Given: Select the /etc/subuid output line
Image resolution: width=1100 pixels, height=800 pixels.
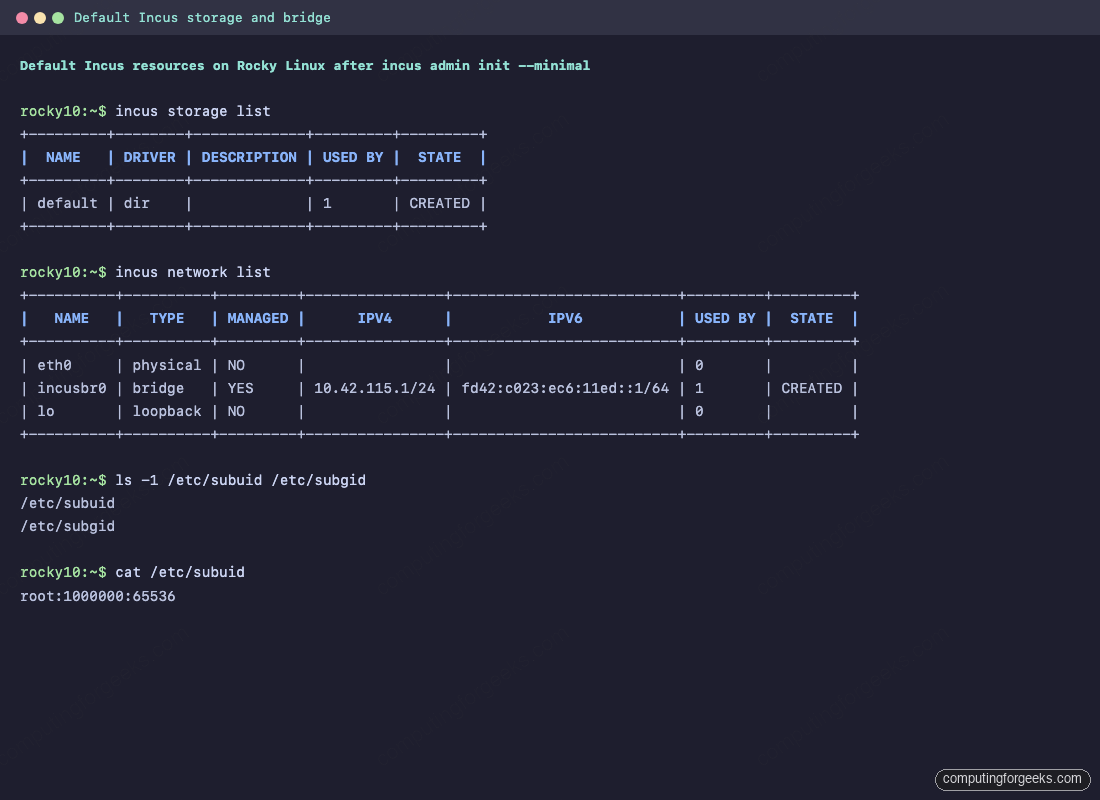Looking at the screenshot, I should (x=67, y=503).
